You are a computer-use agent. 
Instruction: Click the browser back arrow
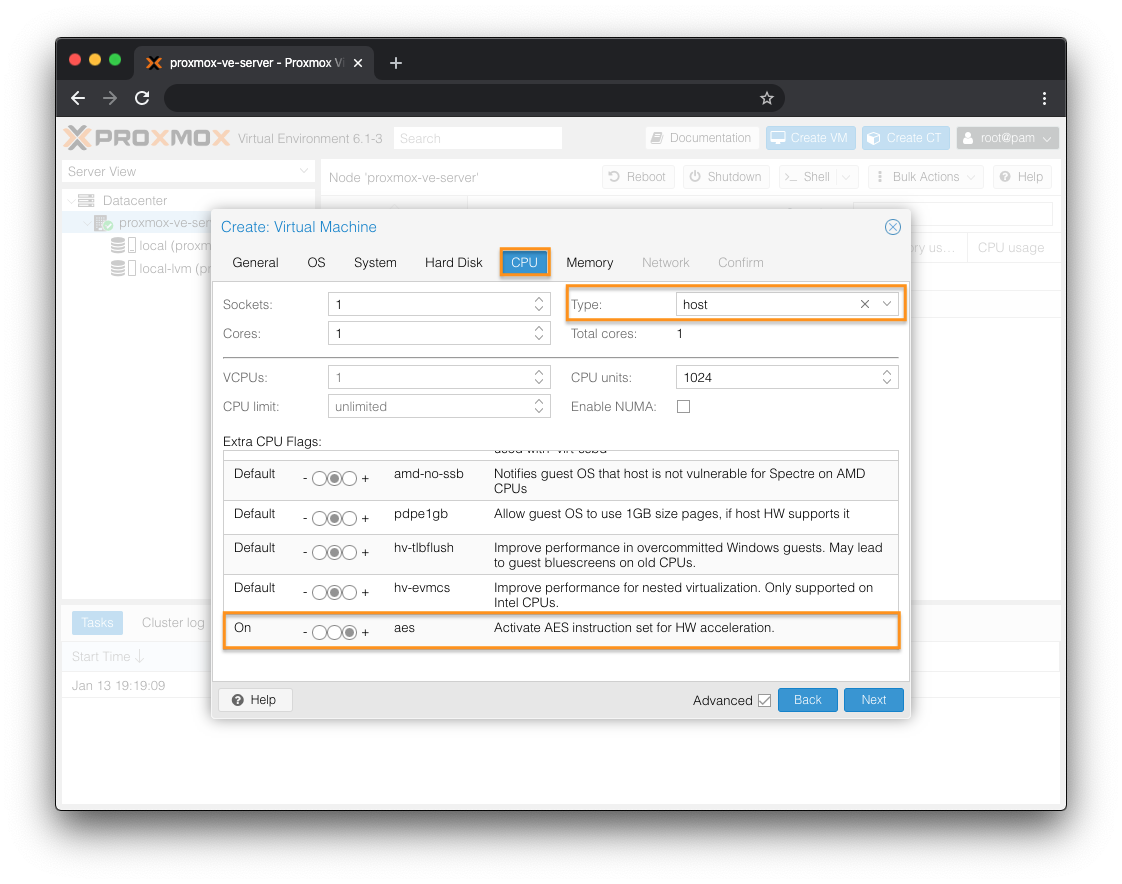tap(78, 98)
